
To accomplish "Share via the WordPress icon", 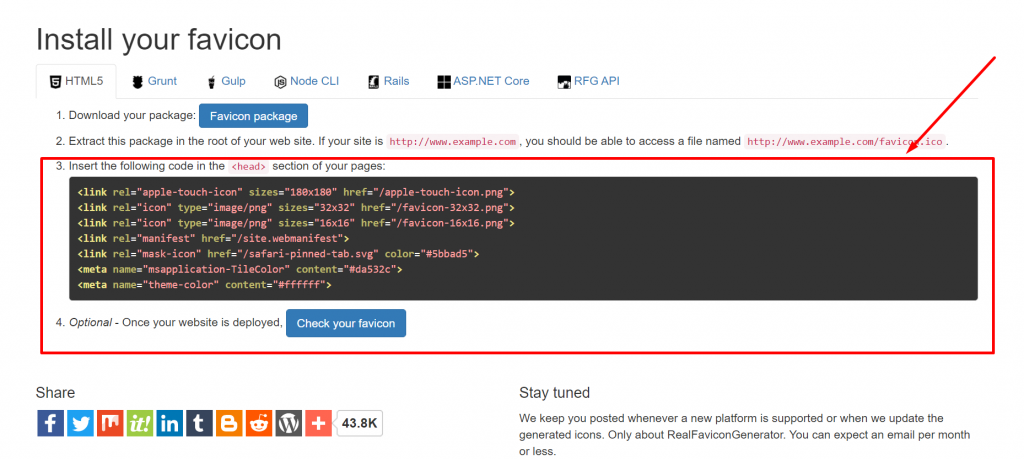I will 289,423.
